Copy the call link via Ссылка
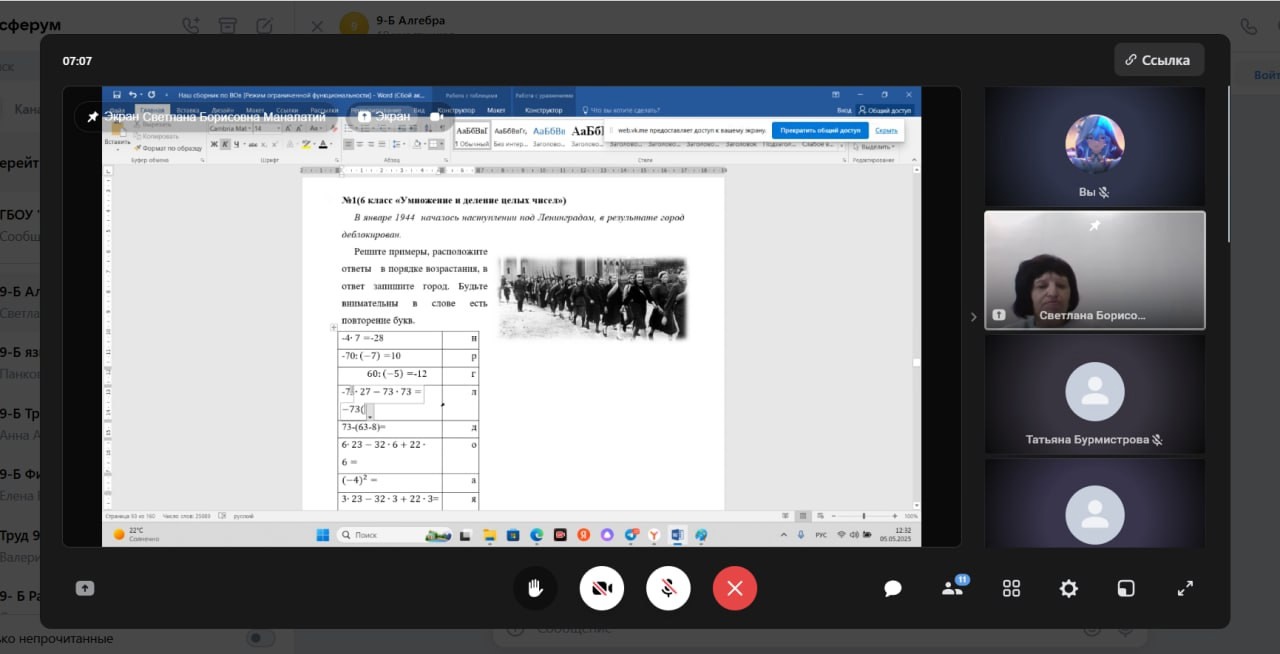The width and height of the screenshot is (1280, 654). 1159,60
